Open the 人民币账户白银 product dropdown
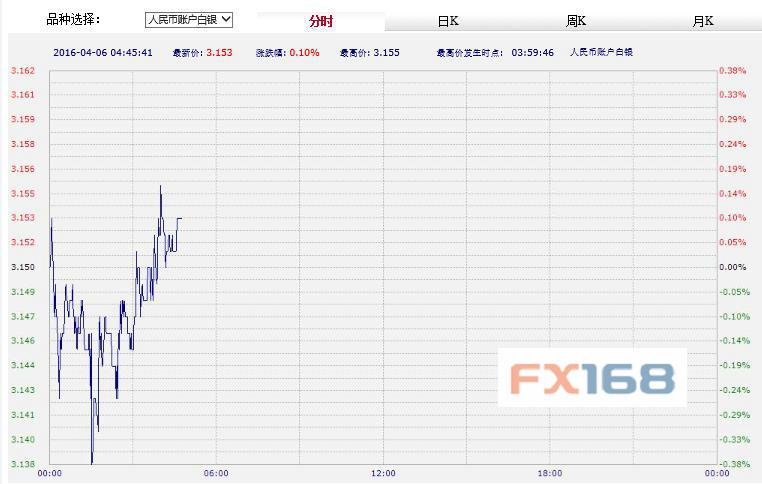This screenshot has height=484, width=762. (188, 19)
